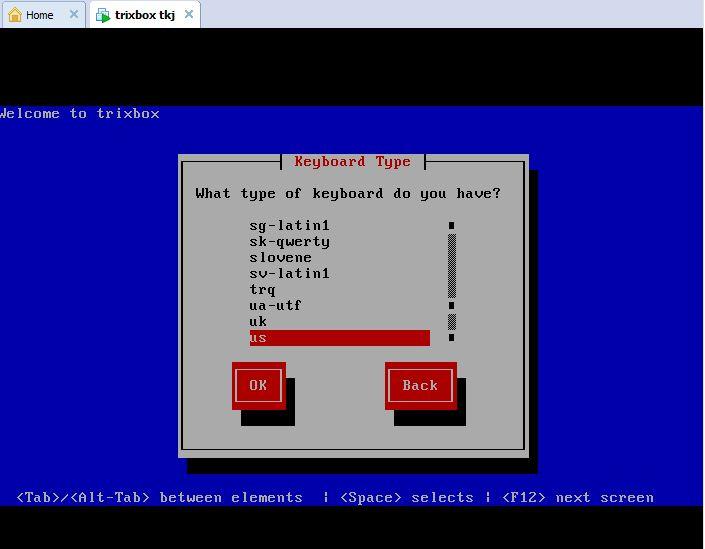Click the F12 next screen hint
The width and height of the screenshot is (705, 549).
point(578,497)
